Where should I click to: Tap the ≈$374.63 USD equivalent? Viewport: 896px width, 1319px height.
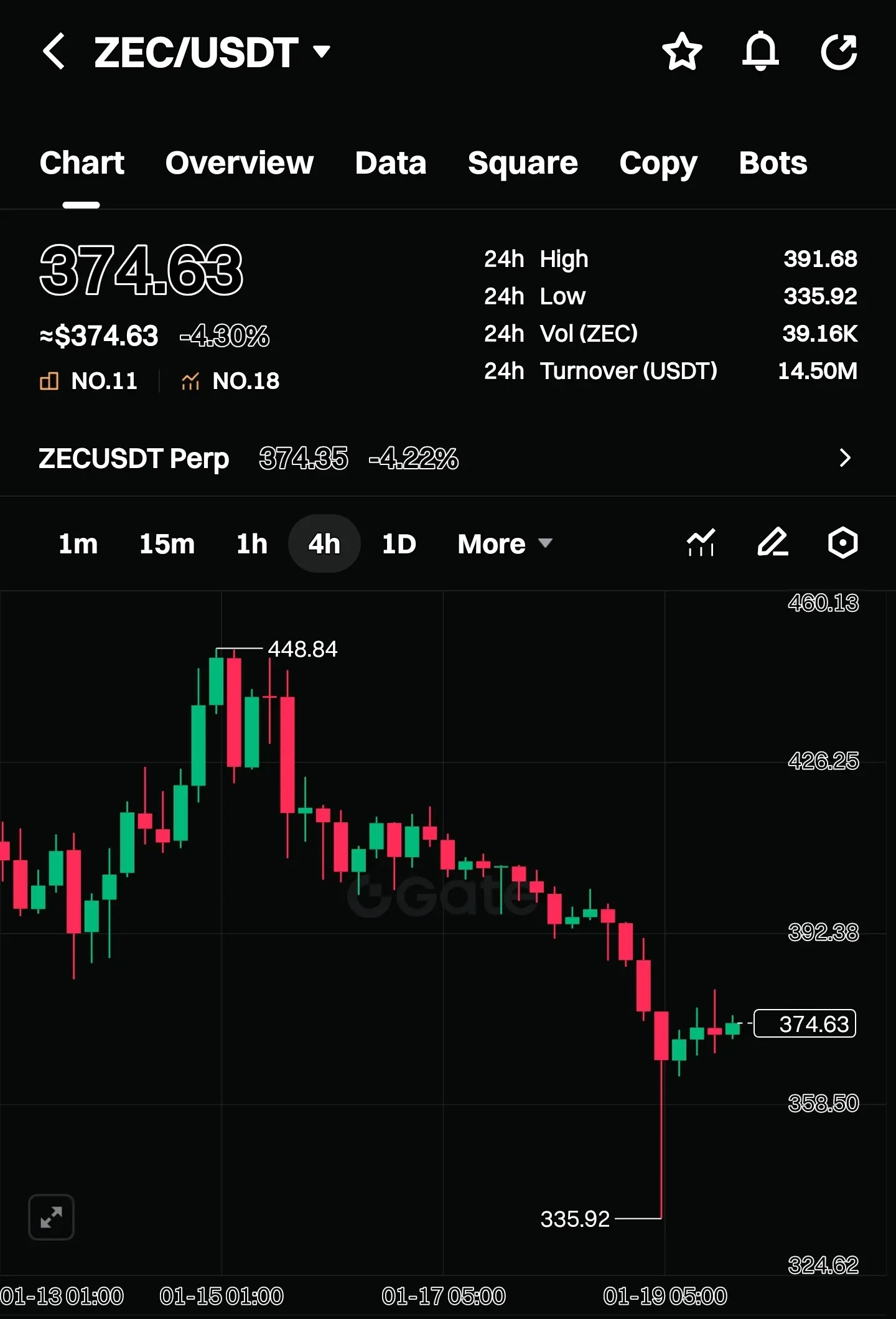point(99,336)
